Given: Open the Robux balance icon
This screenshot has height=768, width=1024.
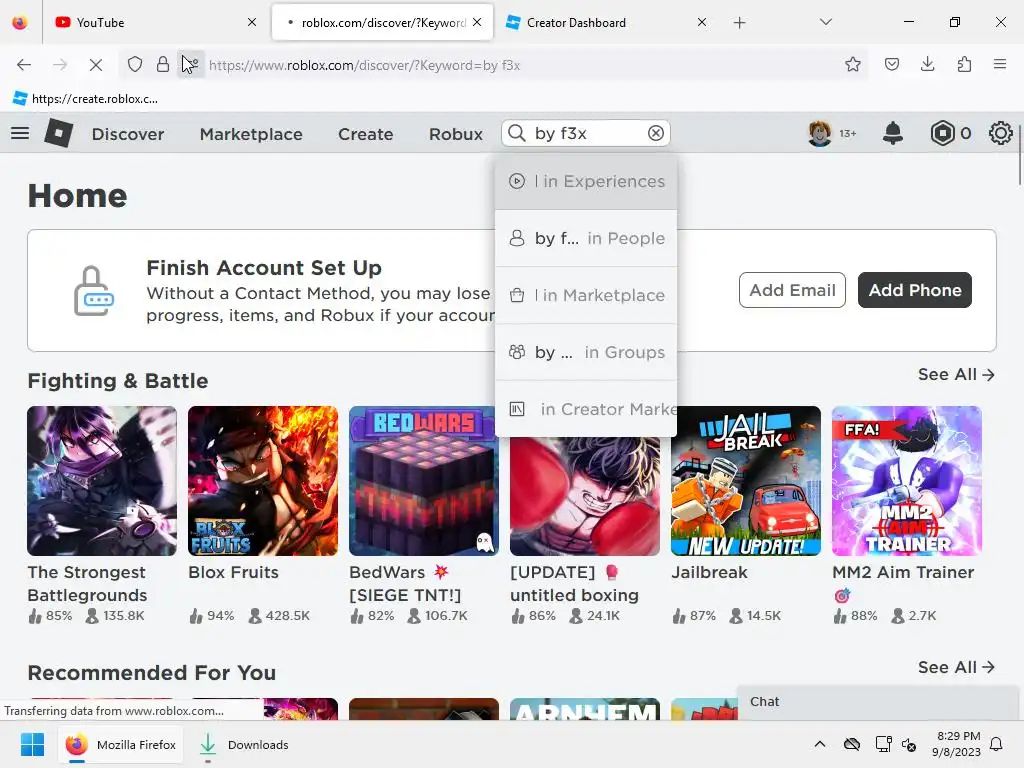Looking at the screenshot, I should 942,133.
